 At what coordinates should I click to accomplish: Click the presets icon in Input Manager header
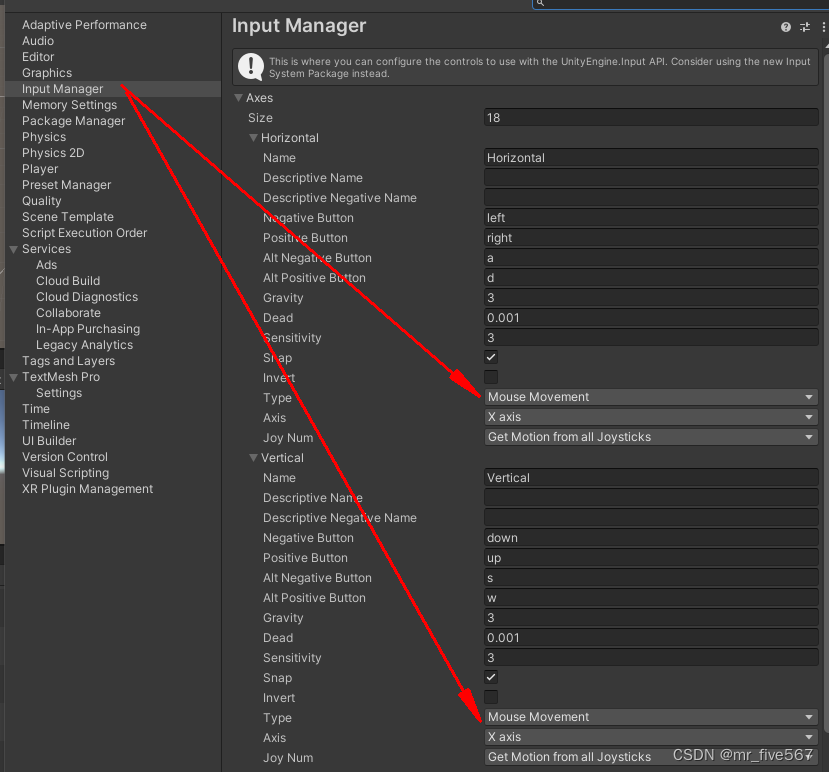tap(804, 27)
